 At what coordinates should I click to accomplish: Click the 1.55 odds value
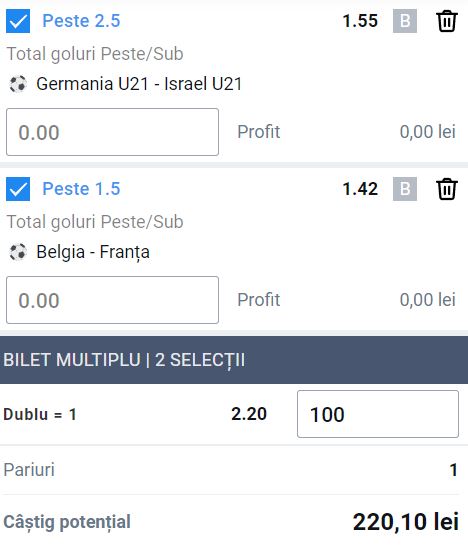360,21
